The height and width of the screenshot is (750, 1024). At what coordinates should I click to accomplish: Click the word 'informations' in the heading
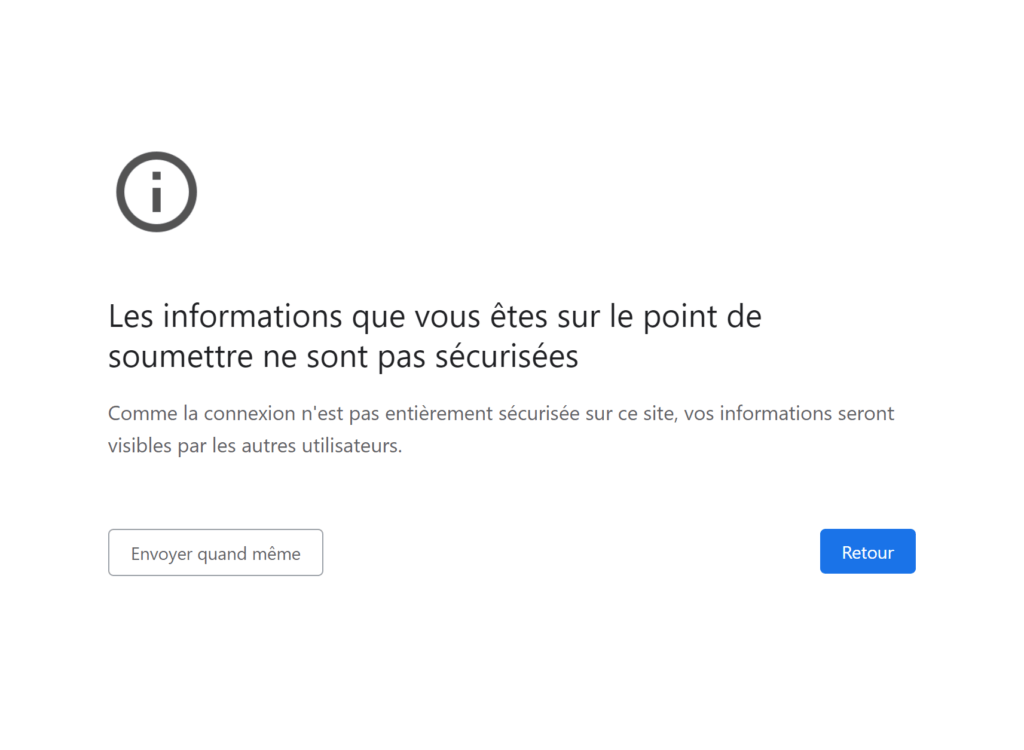point(252,317)
